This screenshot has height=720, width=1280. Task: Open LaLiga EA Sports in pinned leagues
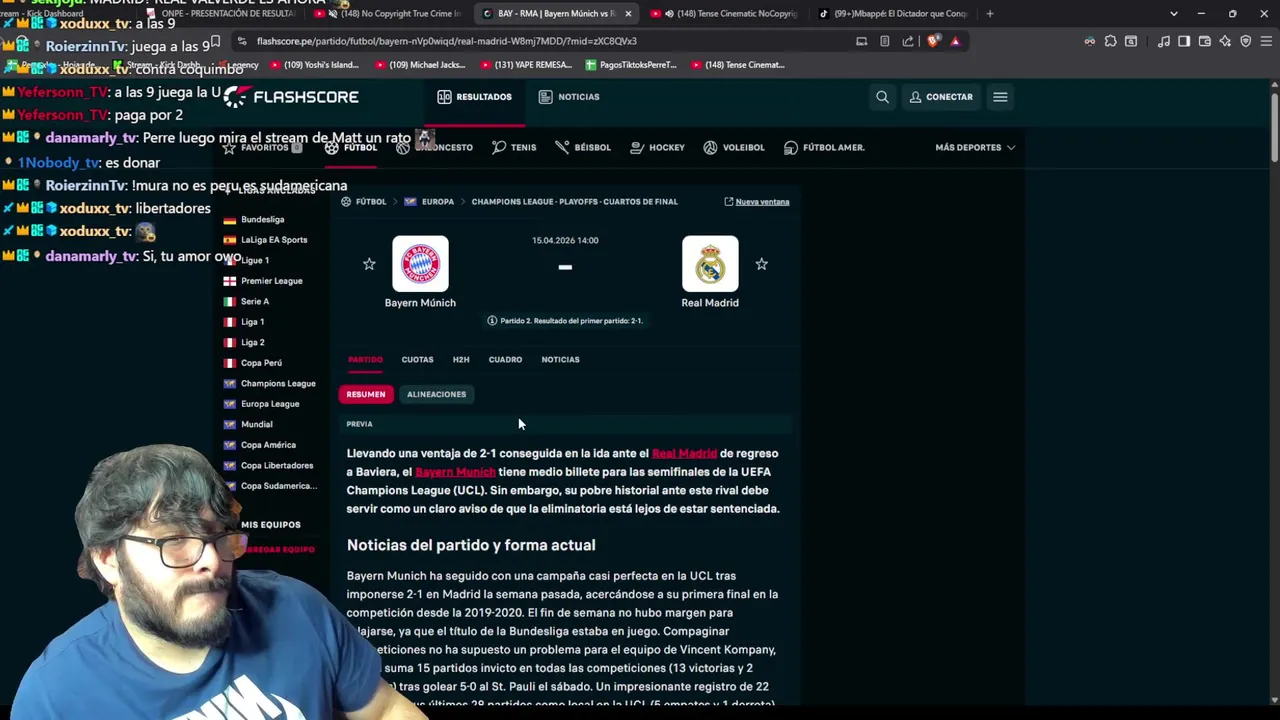273,240
